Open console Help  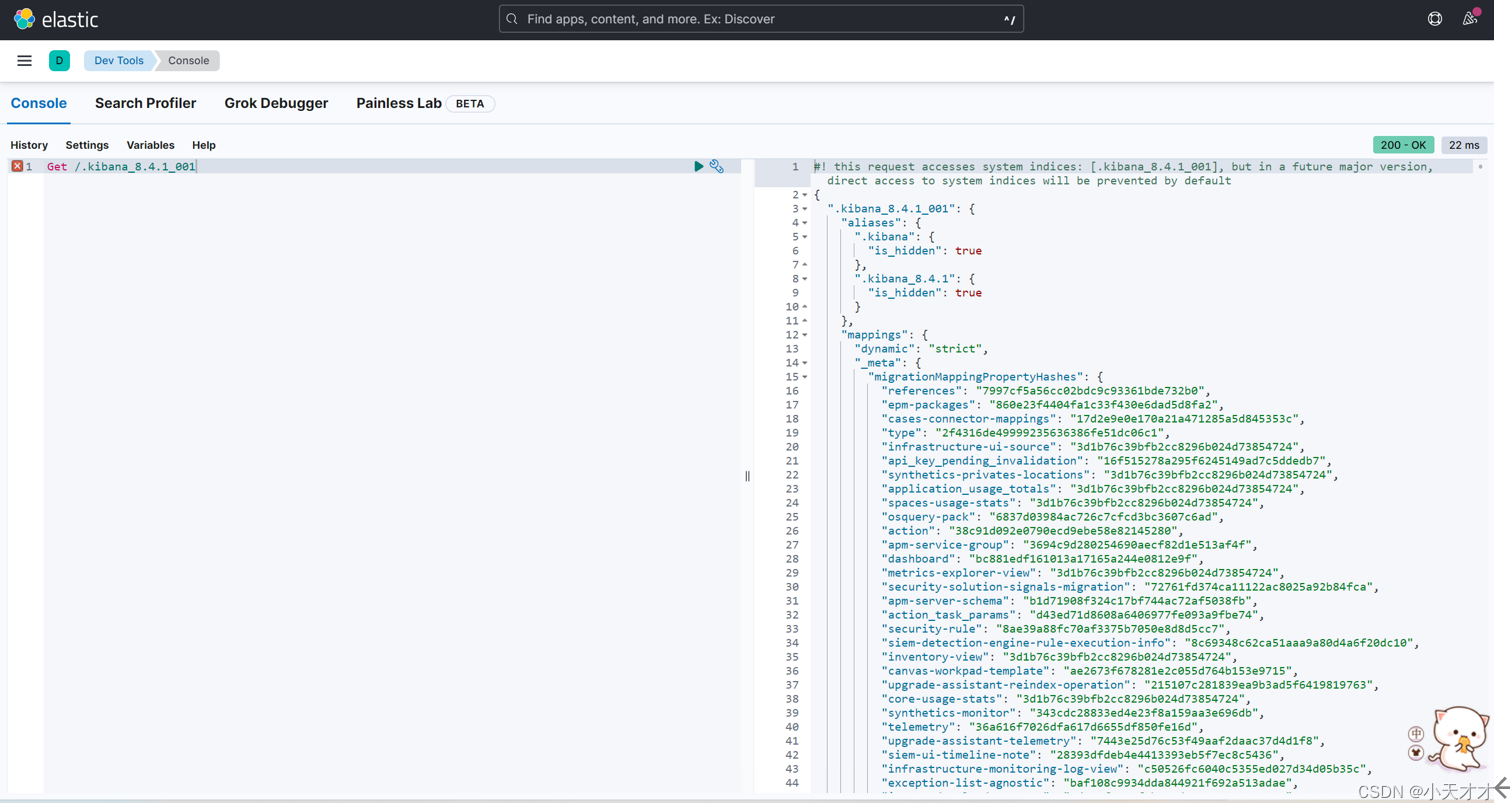(x=204, y=145)
